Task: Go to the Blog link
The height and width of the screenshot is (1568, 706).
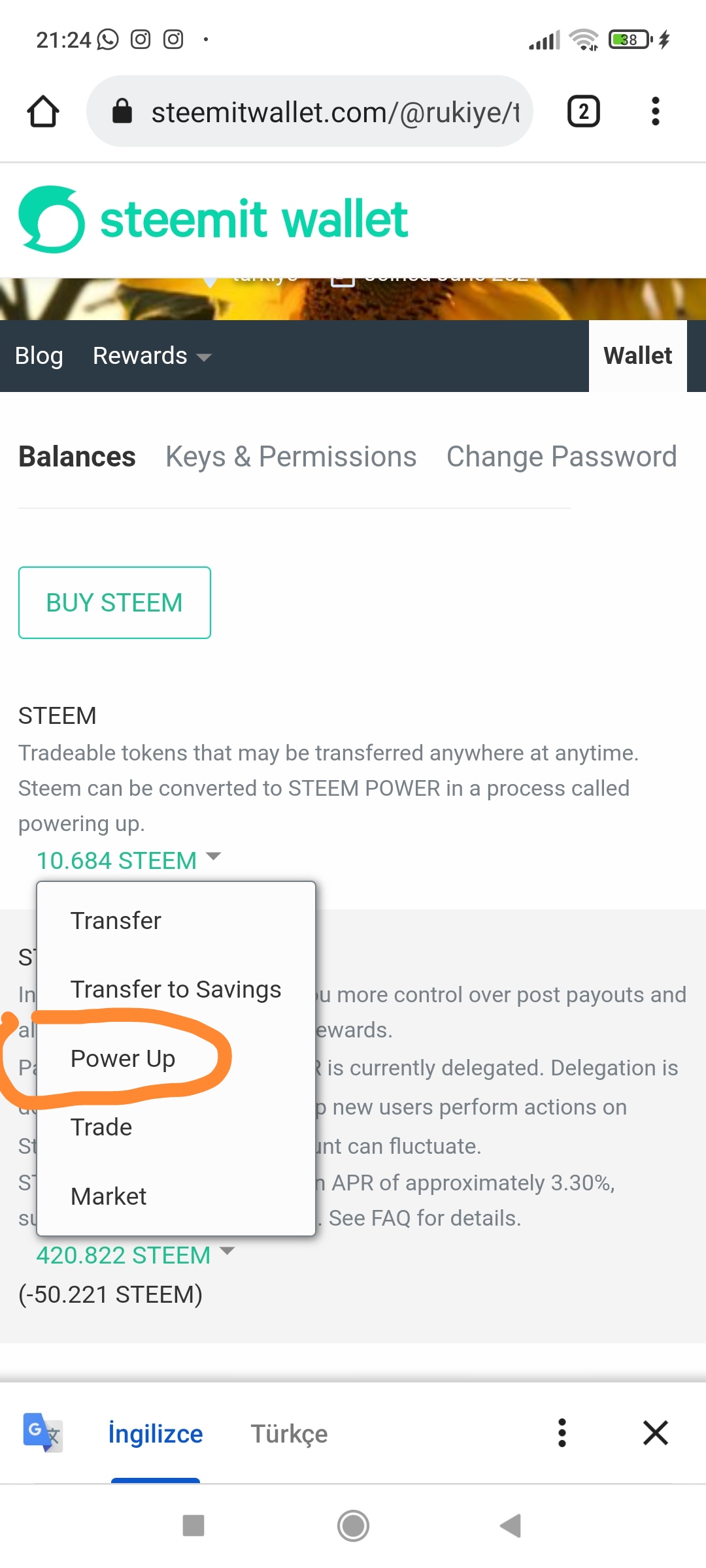Action: (39, 356)
